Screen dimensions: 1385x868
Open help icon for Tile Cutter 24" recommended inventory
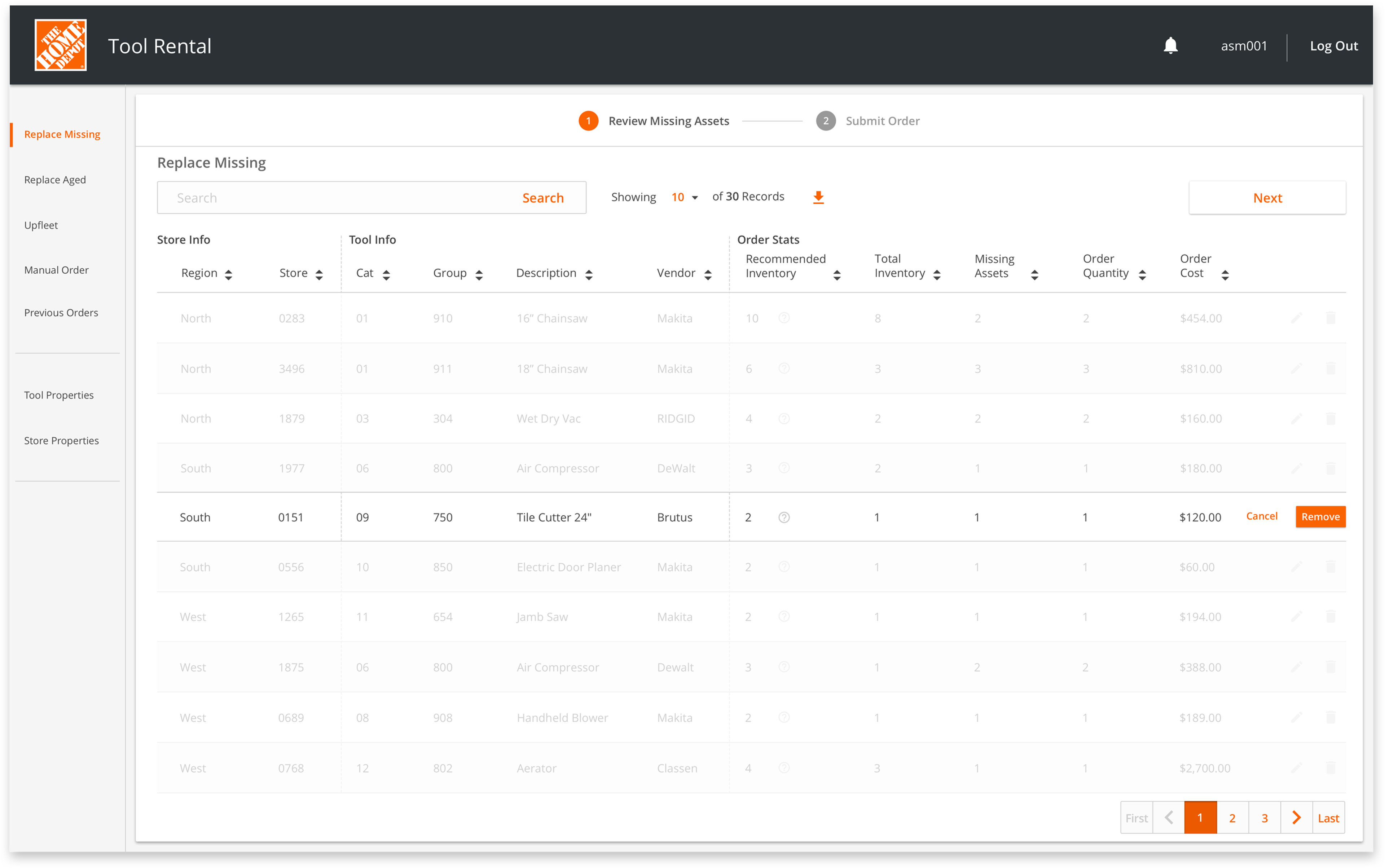tap(784, 517)
